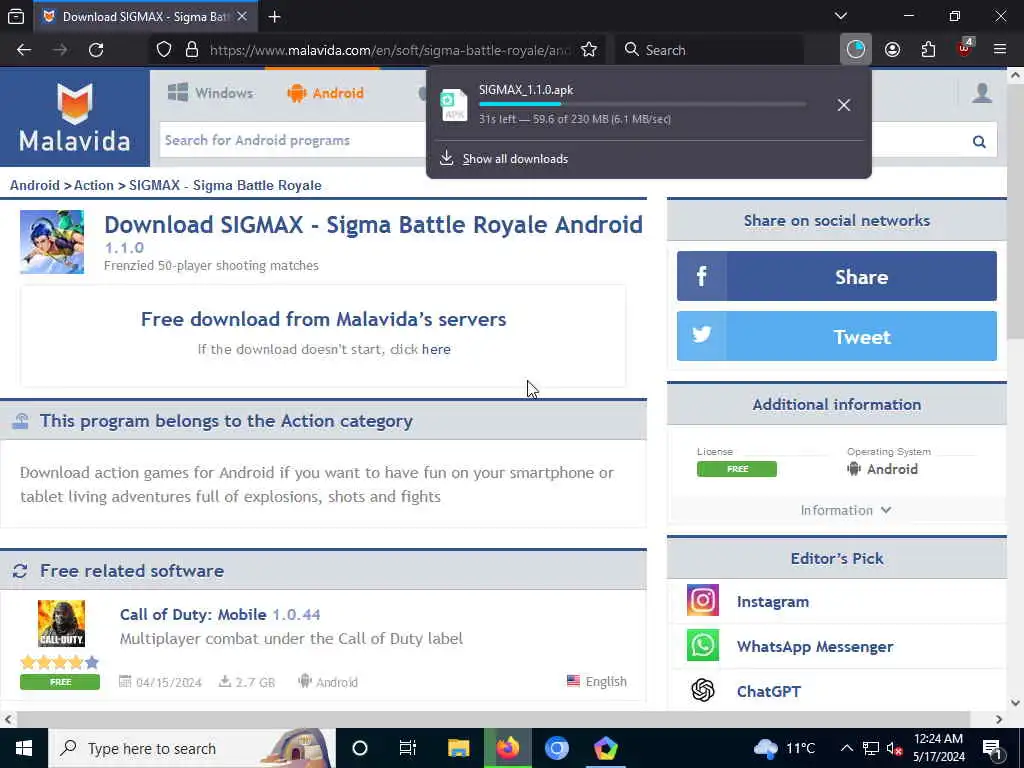Viewport: 1024px width, 768px height.
Task: Click into the Firefox Search box
Action: click(709, 50)
